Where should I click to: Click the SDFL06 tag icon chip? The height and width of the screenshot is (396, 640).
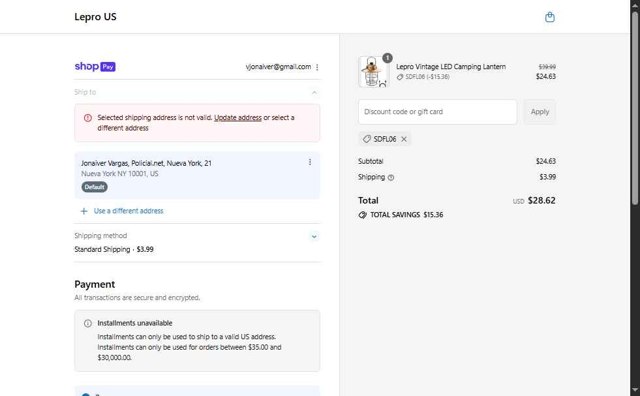[x=367, y=139]
